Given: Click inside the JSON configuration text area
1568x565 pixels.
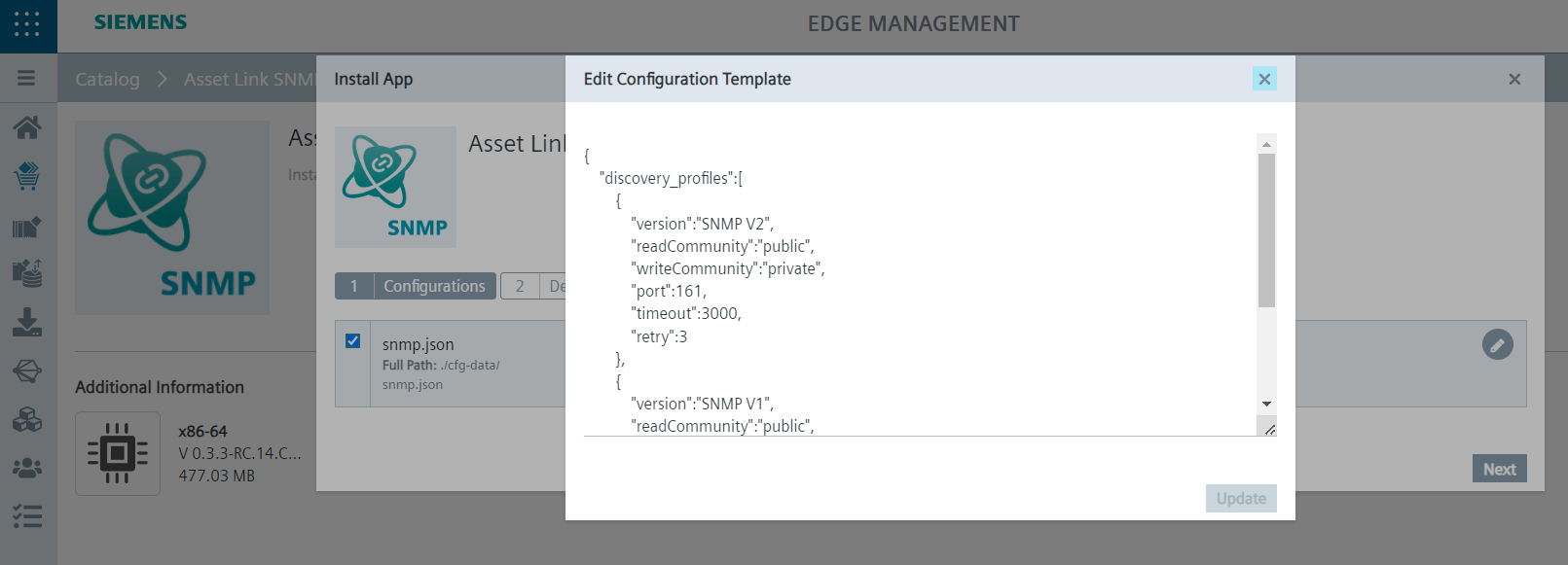Looking at the screenshot, I should tap(920, 285).
